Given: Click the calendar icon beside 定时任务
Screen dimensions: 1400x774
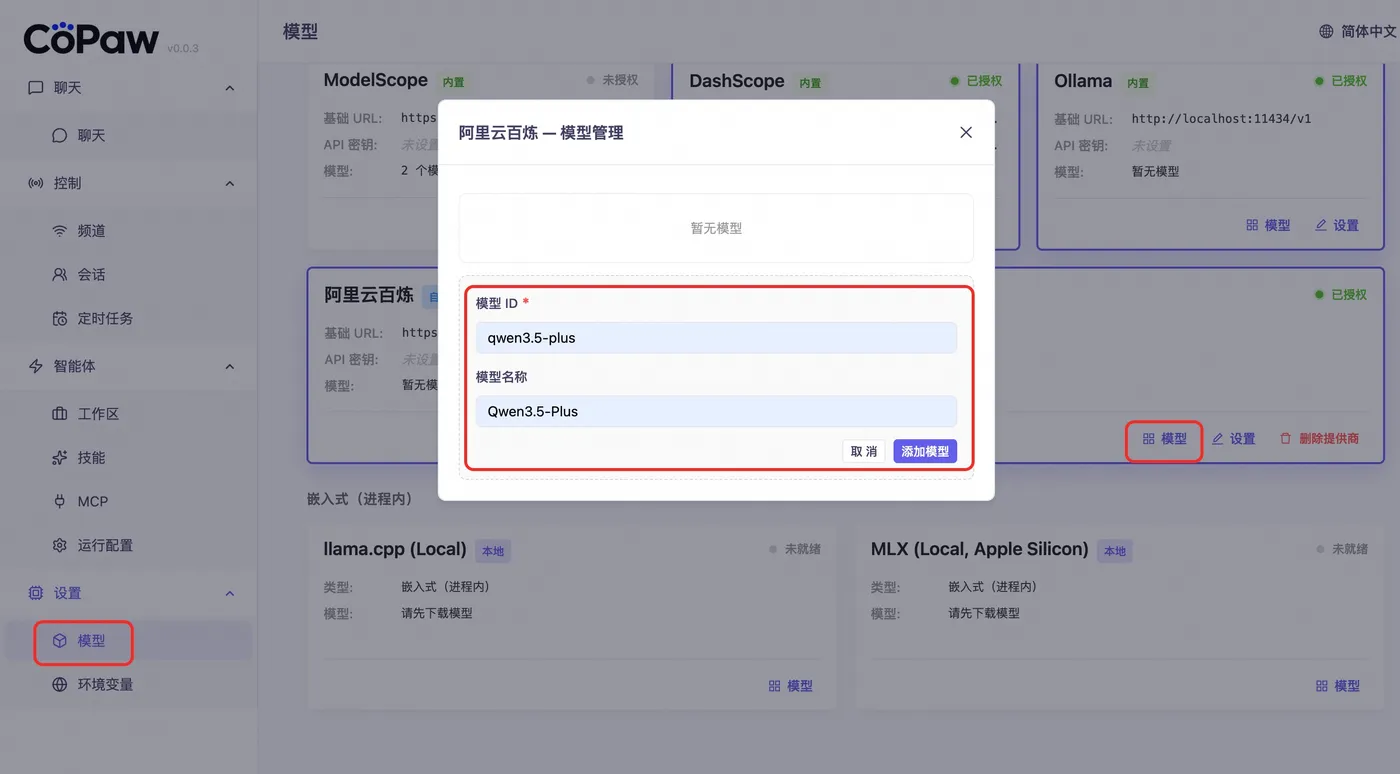Looking at the screenshot, I should 60,319.
